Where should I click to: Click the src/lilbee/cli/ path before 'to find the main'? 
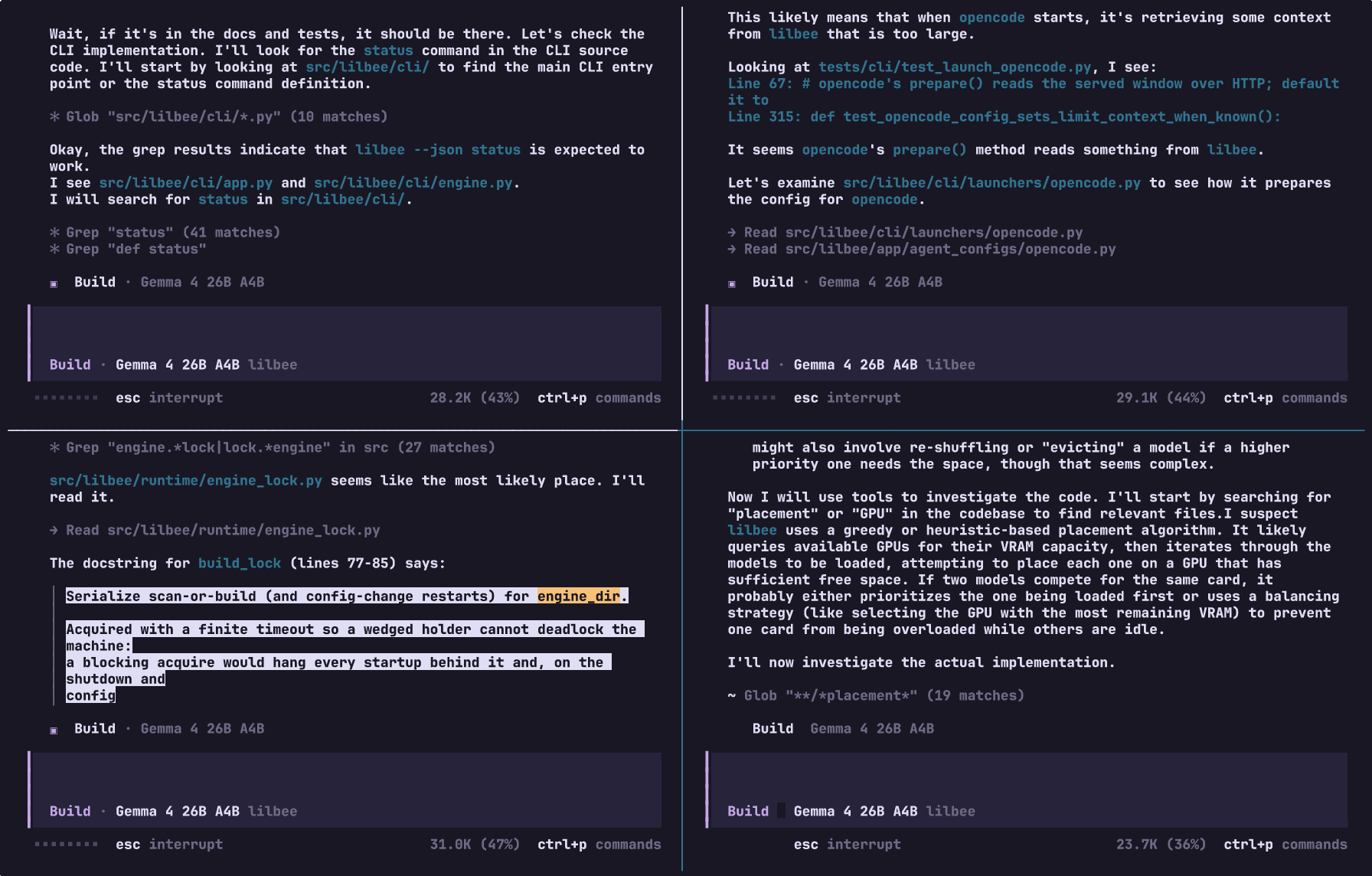click(x=367, y=67)
